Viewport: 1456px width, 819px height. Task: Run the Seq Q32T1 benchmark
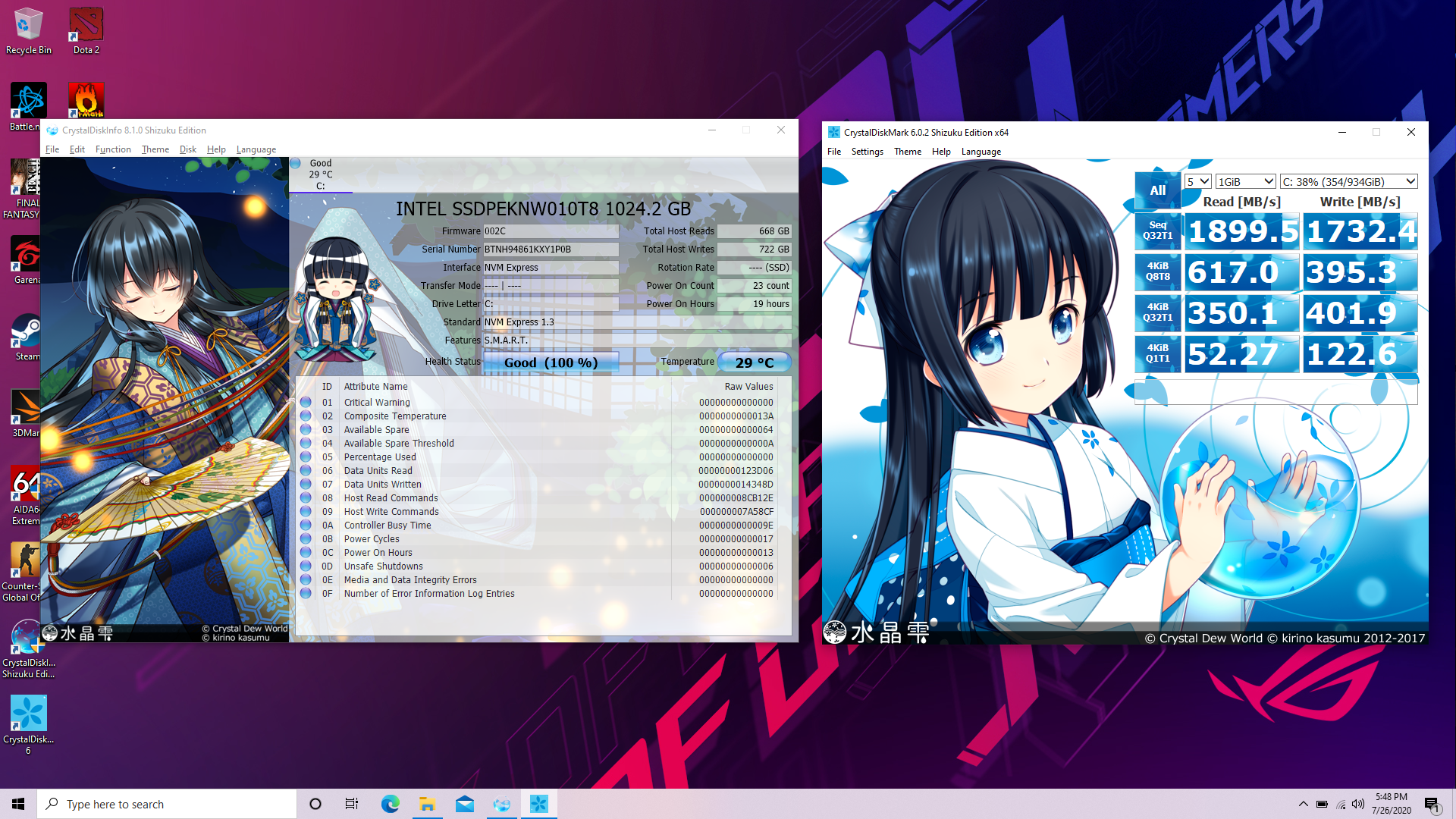point(1158,231)
